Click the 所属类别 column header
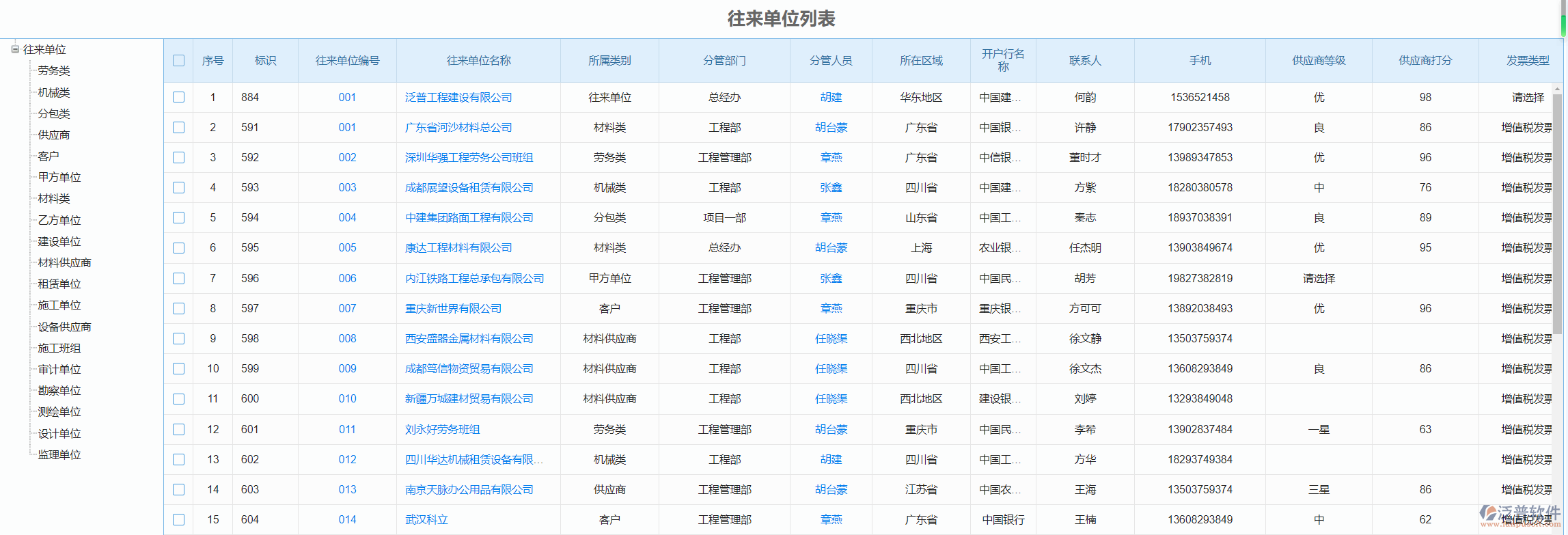1568x535 pixels. (609, 61)
